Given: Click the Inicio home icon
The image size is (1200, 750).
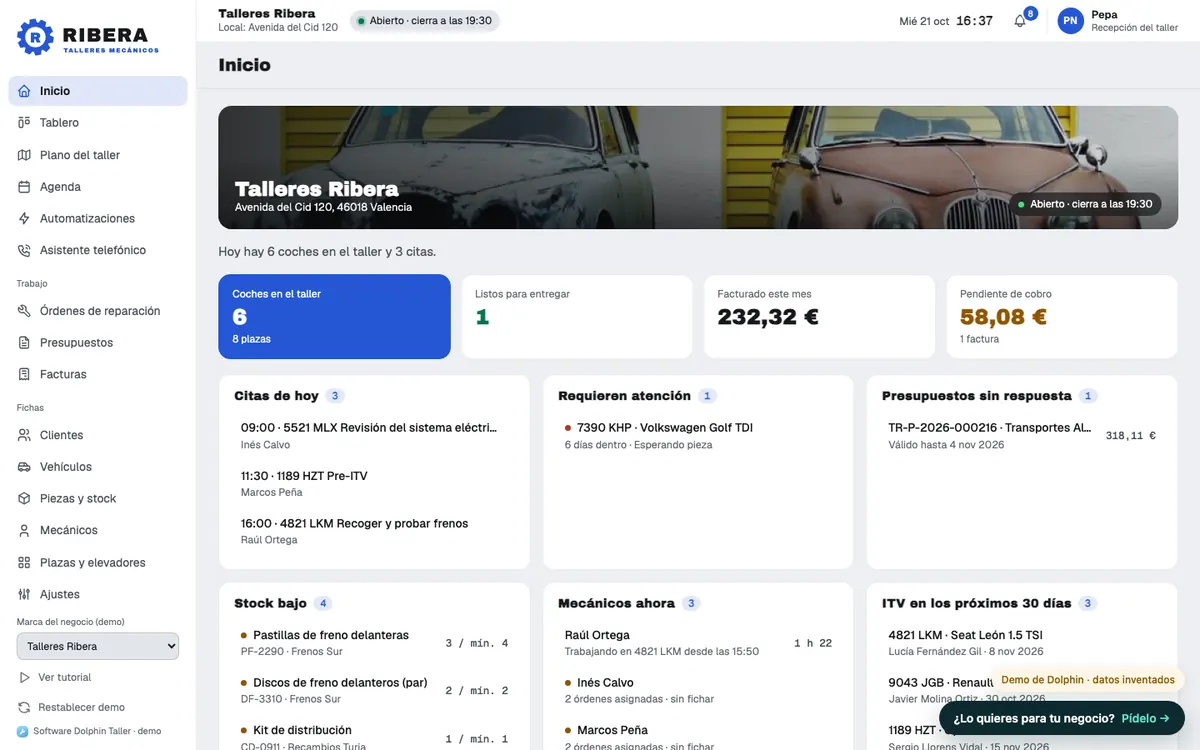Looking at the screenshot, I should tap(25, 91).
